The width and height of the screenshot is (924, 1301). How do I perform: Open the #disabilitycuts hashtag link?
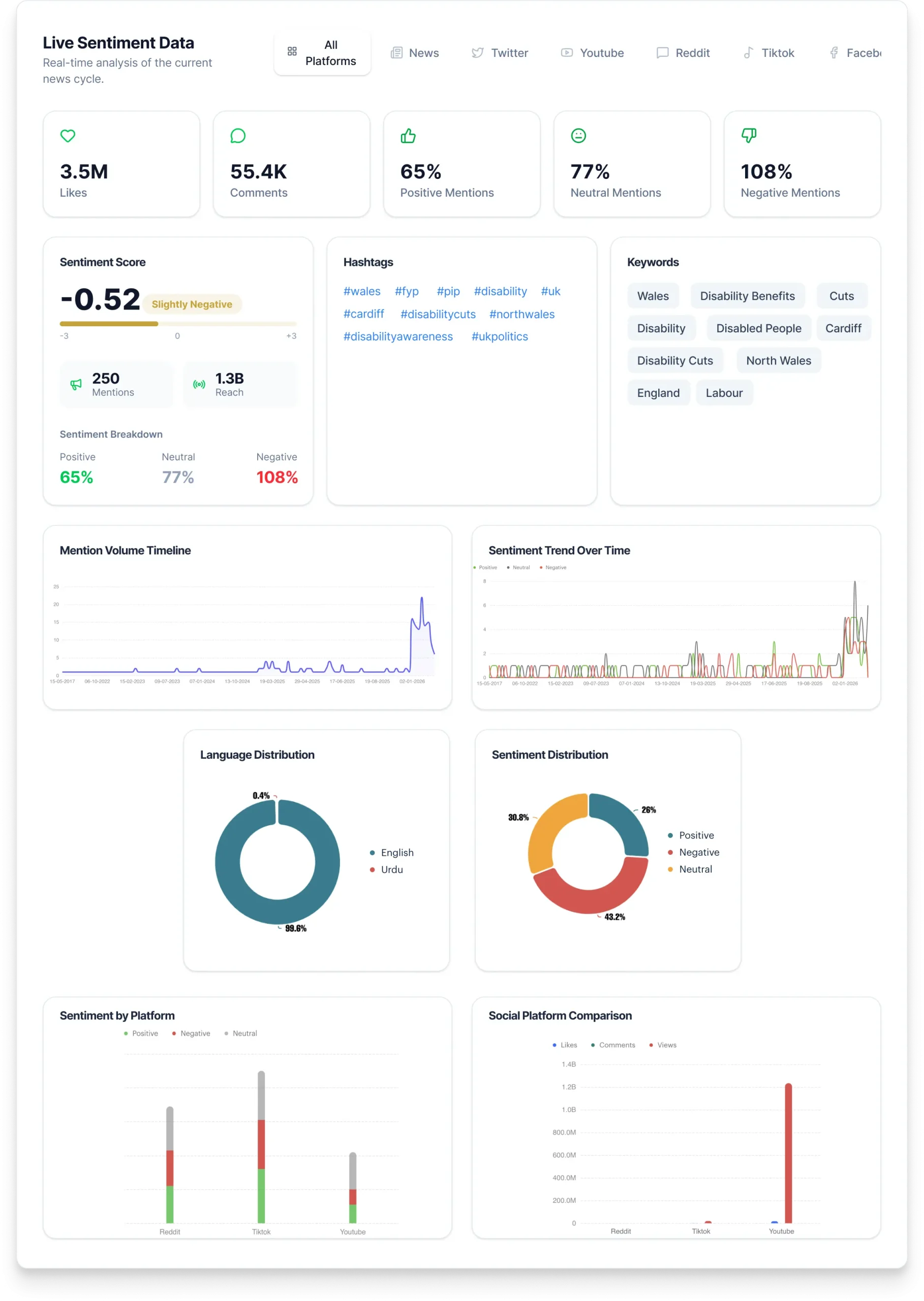pyautogui.click(x=438, y=314)
